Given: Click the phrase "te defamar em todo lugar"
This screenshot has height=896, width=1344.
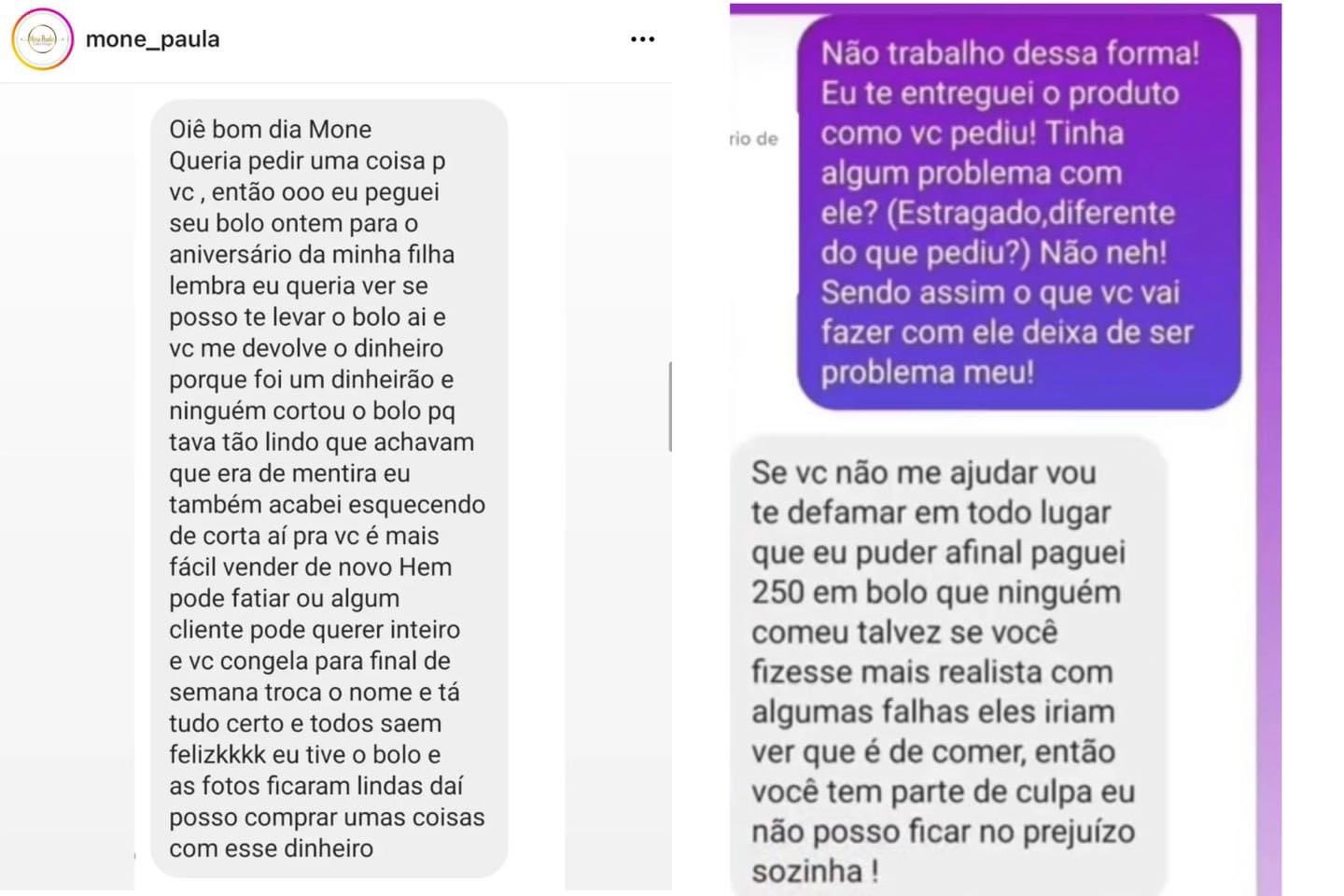Looking at the screenshot, I should pyautogui.click(x=931, y=511).
